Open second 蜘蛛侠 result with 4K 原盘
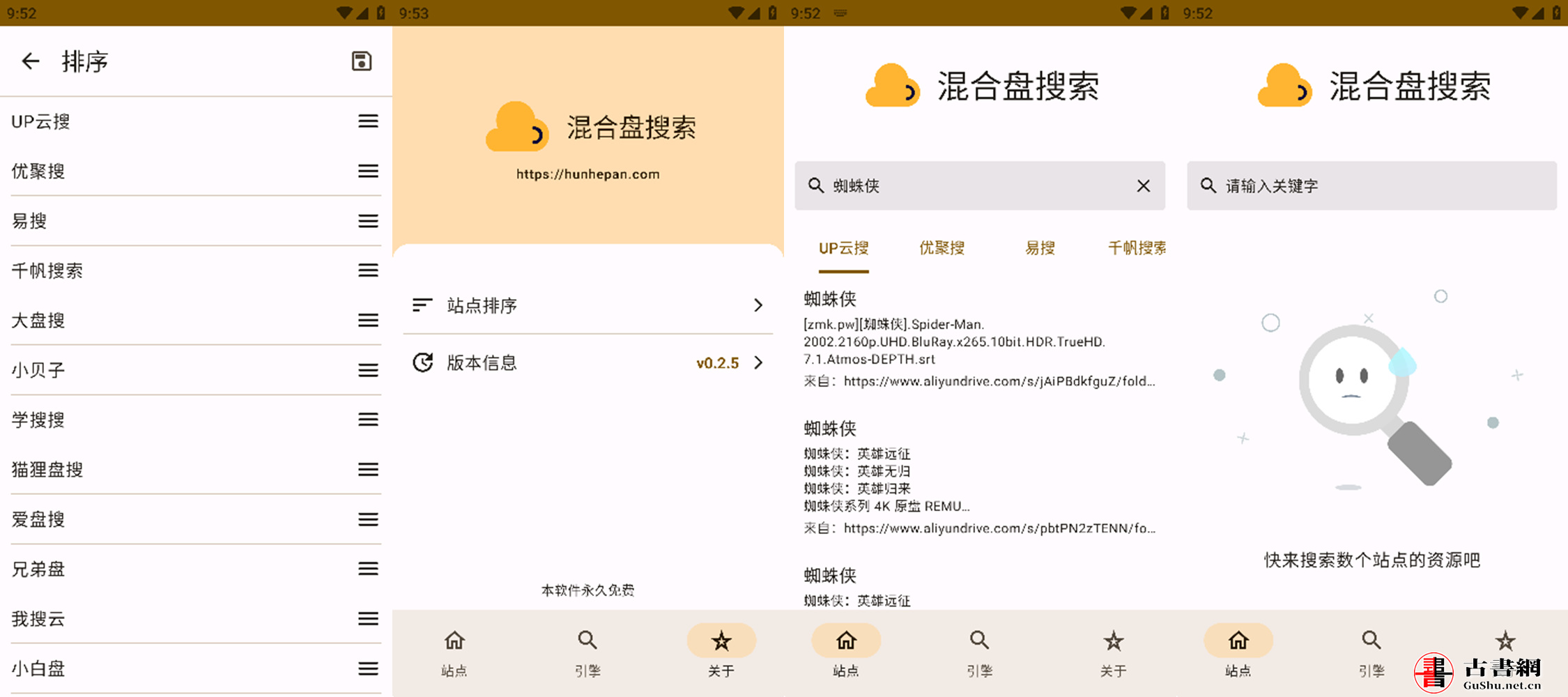Viewport: 1568px width, 697px height. point(979,478)
